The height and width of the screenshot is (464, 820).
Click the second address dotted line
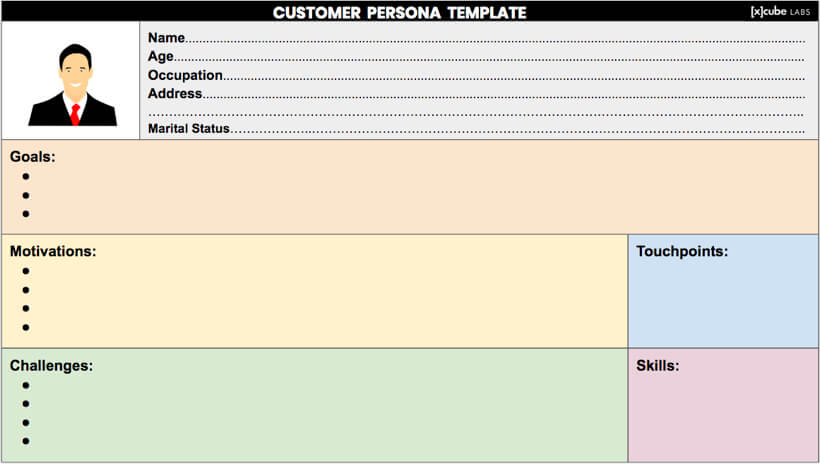point(476,114)
